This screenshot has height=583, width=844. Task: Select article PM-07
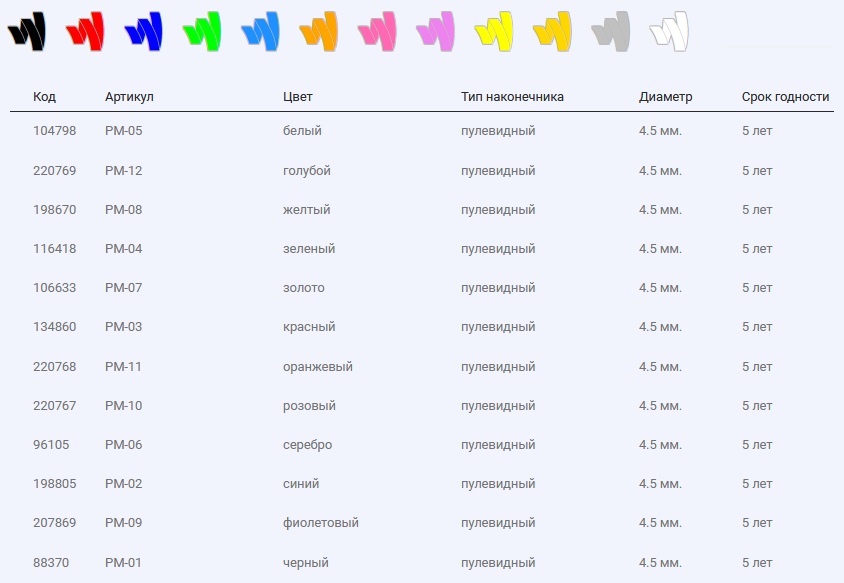click(x=124, y=287)
